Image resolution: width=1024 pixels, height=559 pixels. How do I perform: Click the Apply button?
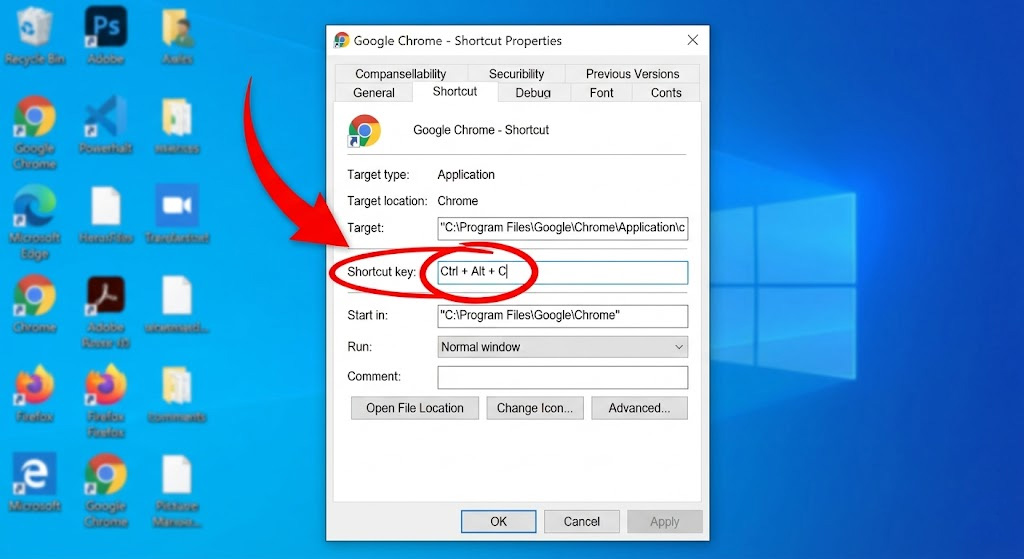tap(665, 521)
